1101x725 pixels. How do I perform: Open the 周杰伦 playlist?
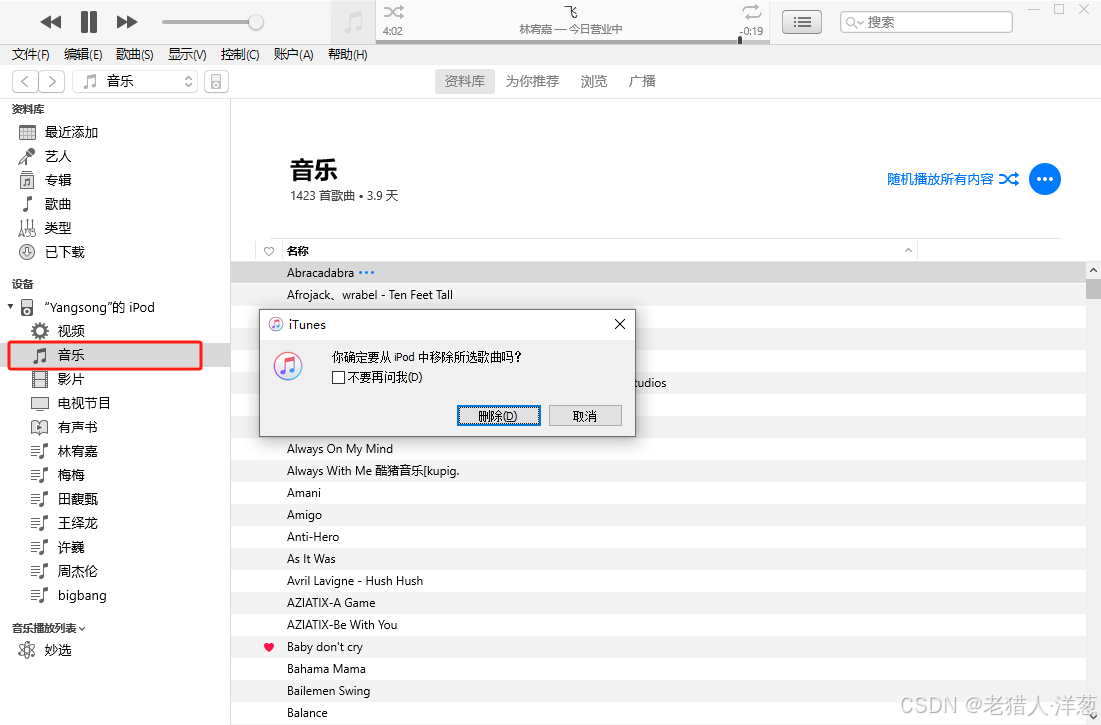click(77, 571)
